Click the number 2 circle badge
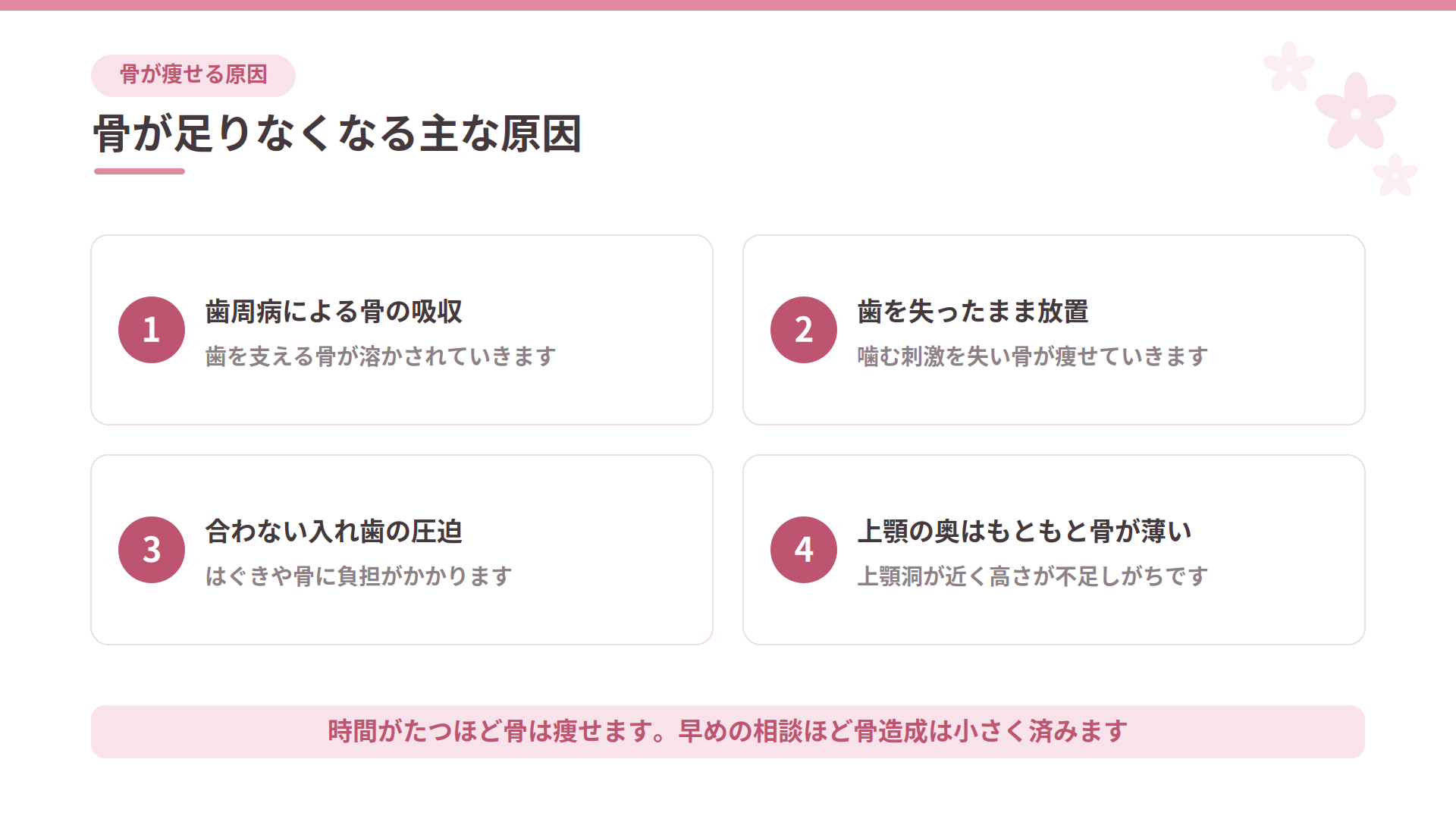Viewport: 1456px width, 819px height. (804, 330)
